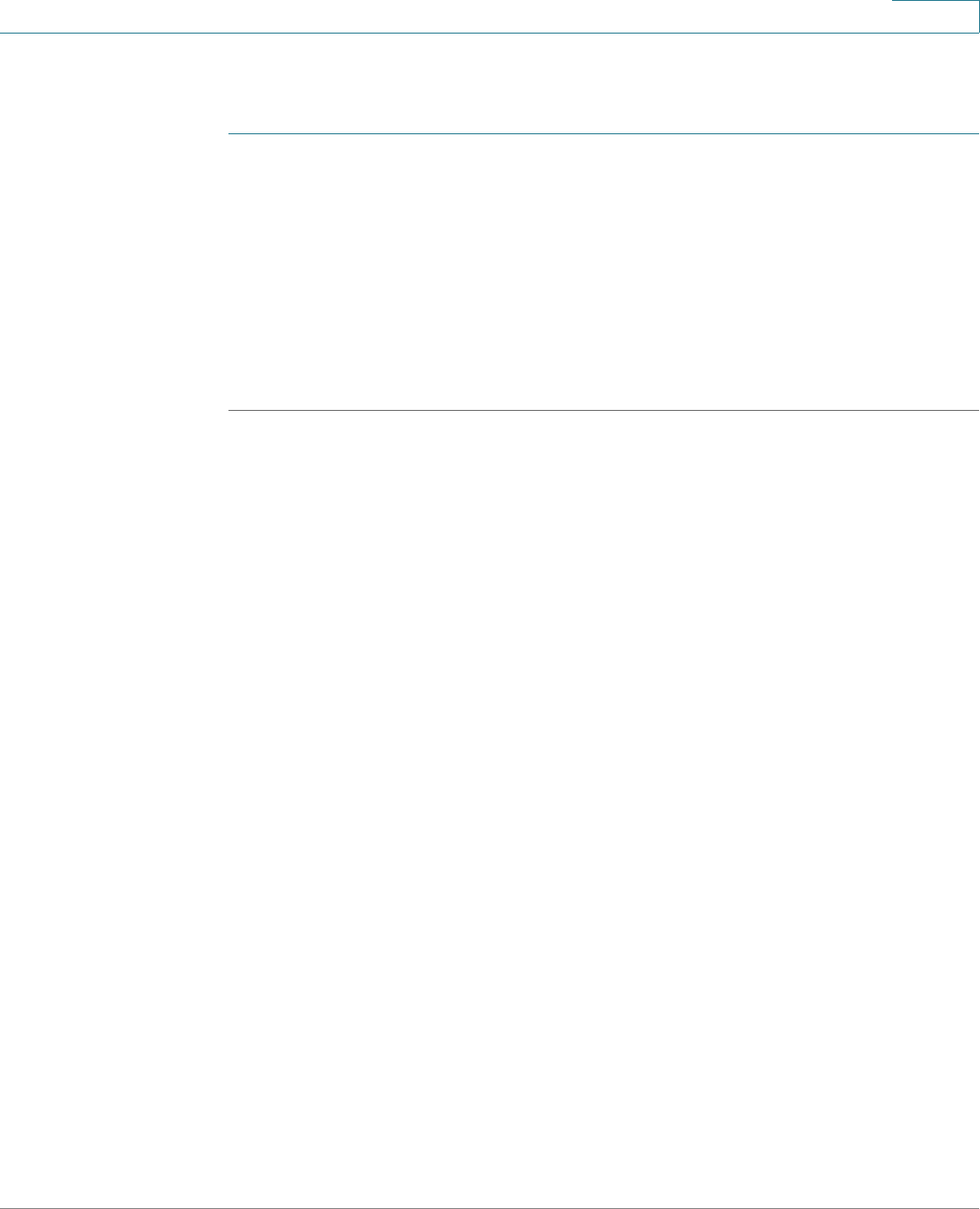Click inside blank area between the two rules
Screen dimensions: 980x1209
603,272
